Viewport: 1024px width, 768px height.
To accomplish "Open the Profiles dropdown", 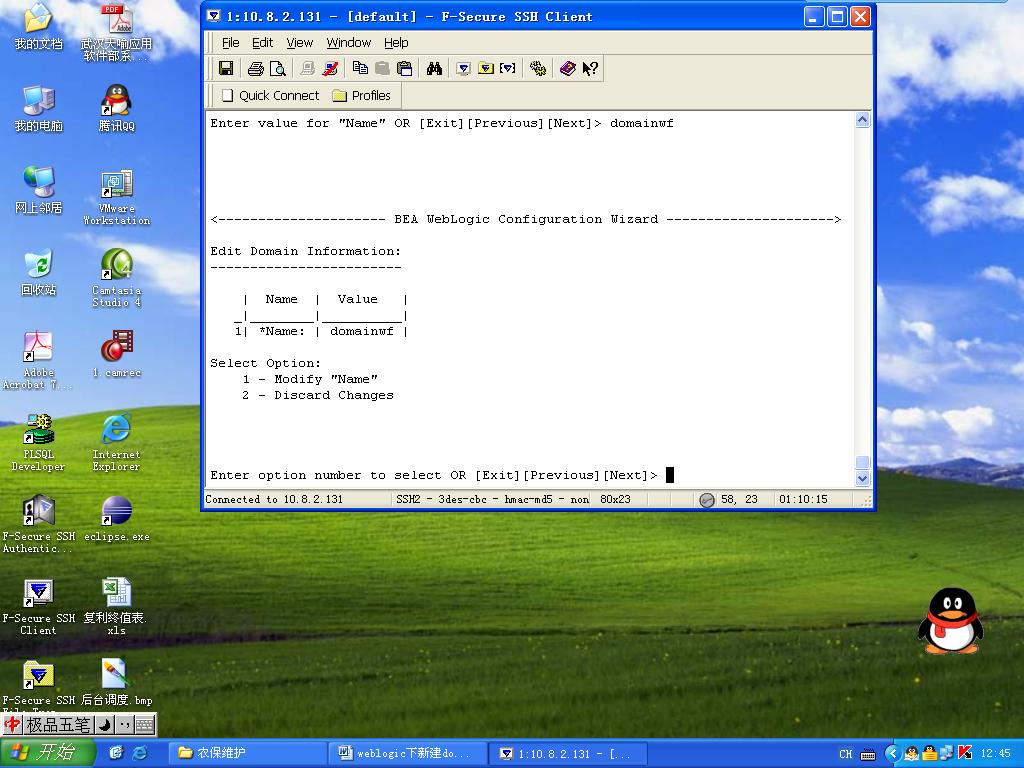I will click(x=361, y=96).
